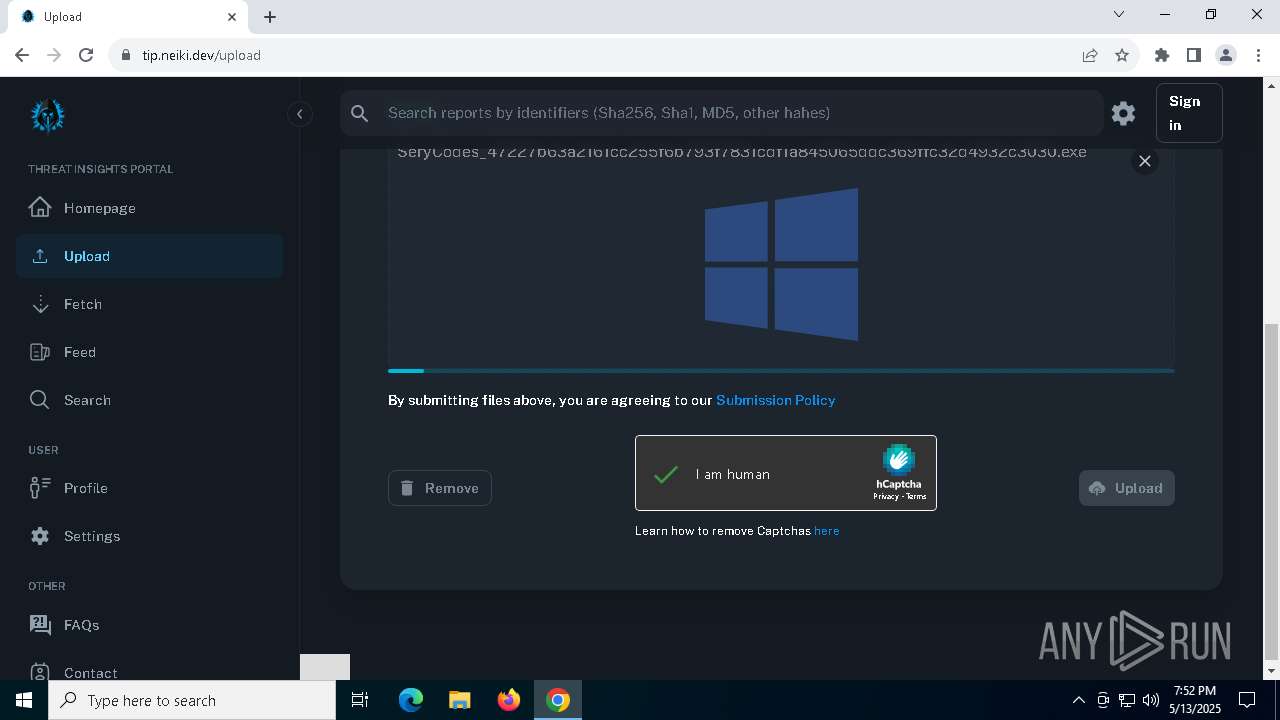Screen dimensions: 1280x720
Task: Open the hCaptcha Privacy link
Action: pyautogui.click(x=885, y=496)
